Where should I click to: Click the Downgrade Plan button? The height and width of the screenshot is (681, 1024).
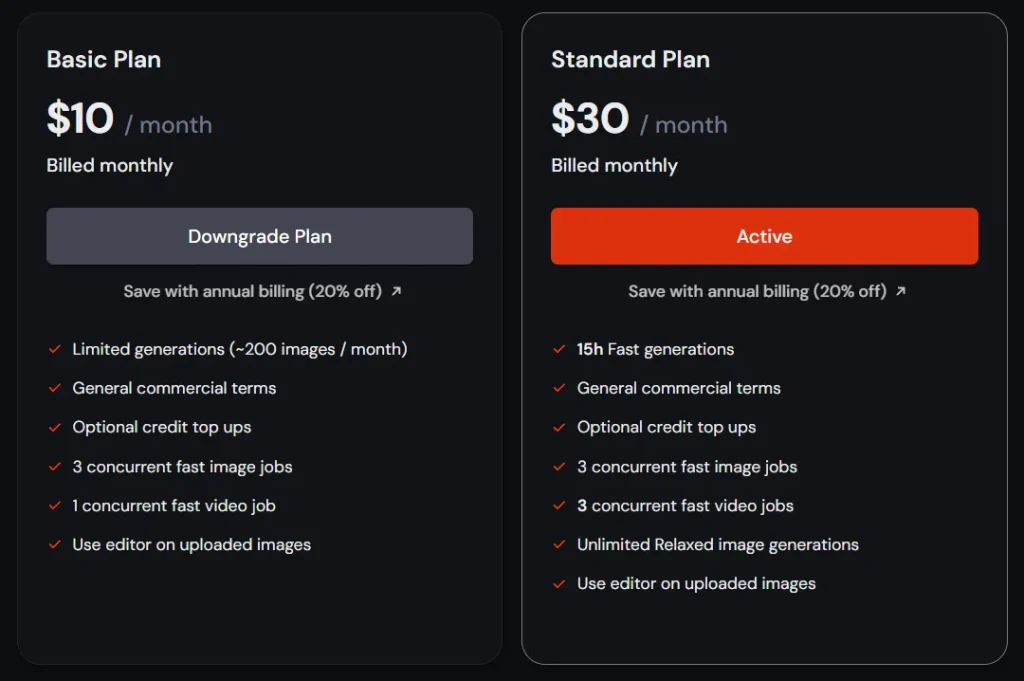click(259, 236)
